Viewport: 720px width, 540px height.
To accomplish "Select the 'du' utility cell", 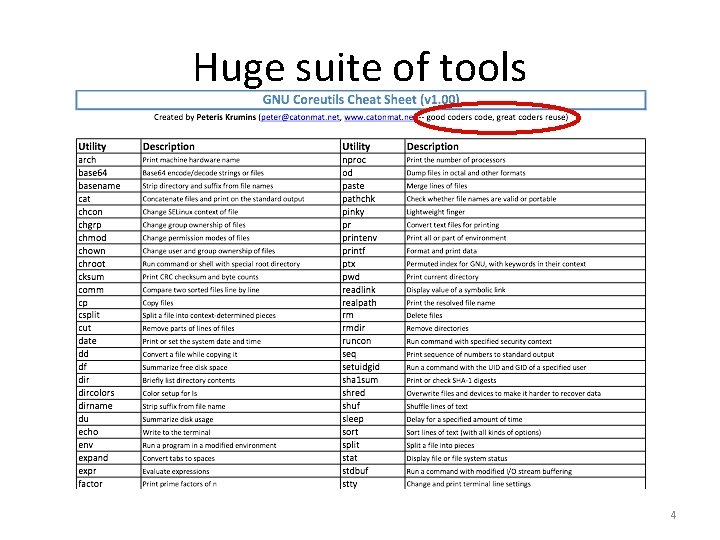I will pos(108,419).
